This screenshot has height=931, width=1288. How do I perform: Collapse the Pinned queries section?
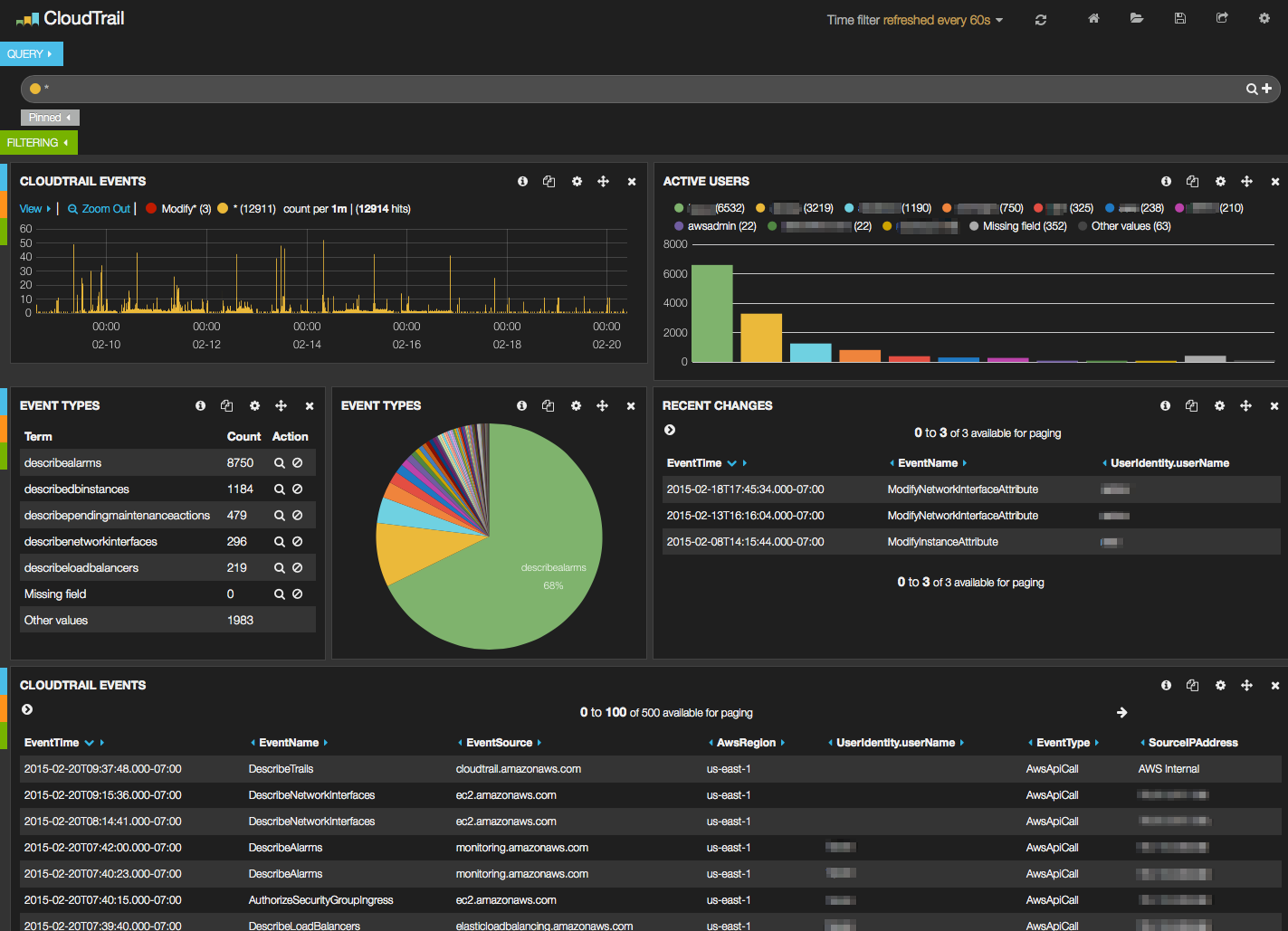tap(50, 118)
